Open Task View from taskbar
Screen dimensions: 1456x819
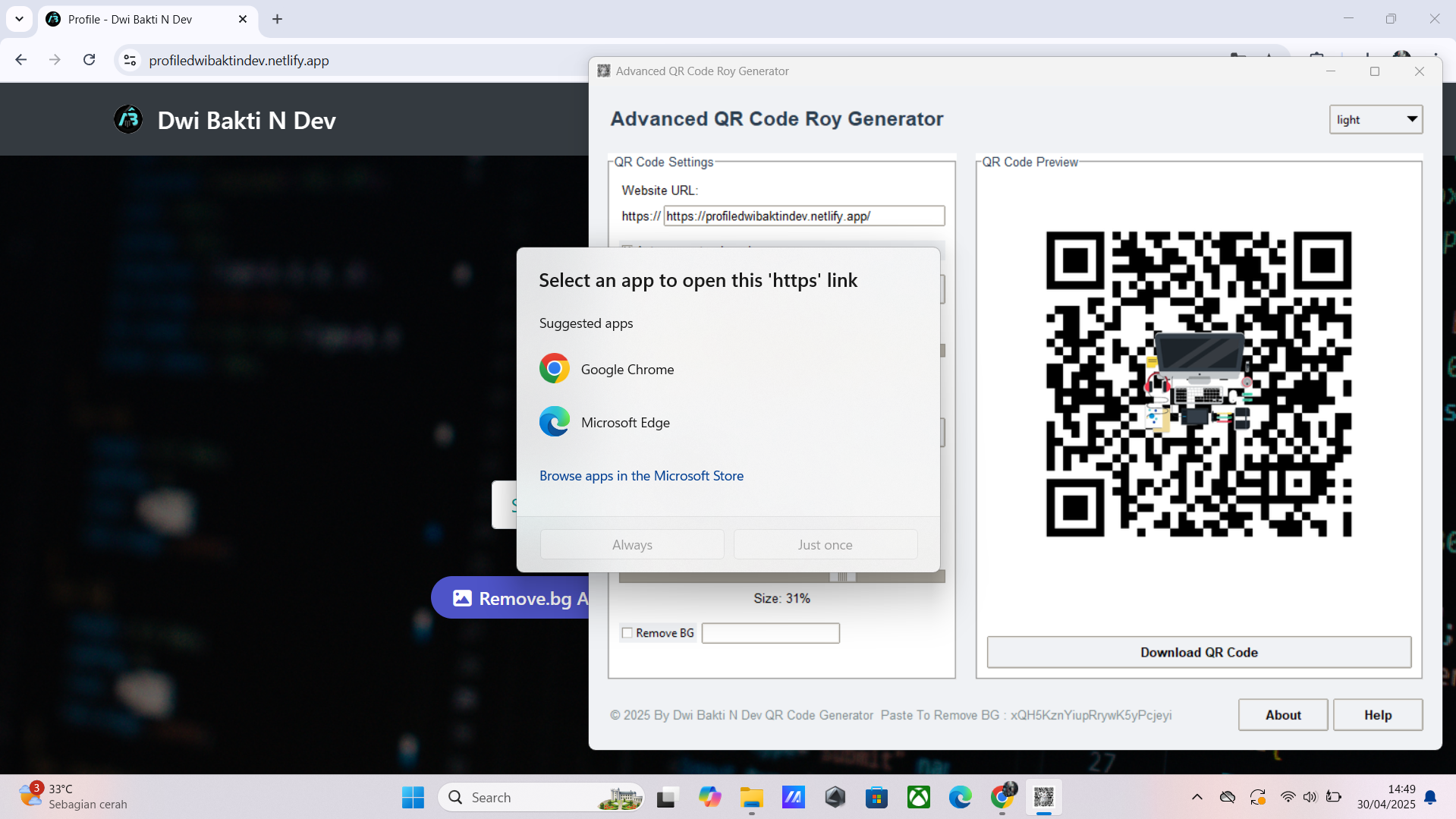[x=666, y=797]
